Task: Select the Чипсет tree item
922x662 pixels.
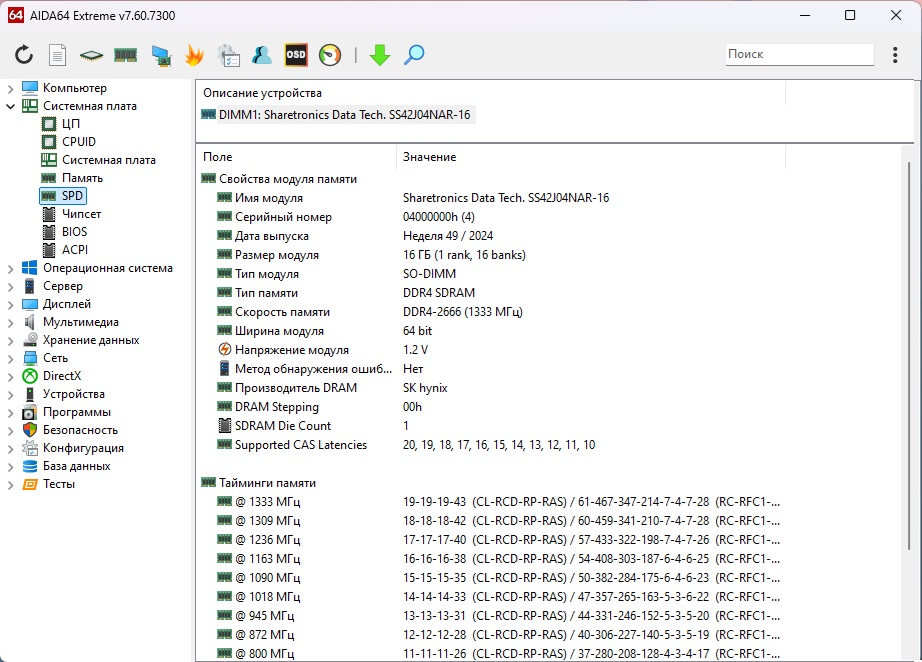Action: 81,214
